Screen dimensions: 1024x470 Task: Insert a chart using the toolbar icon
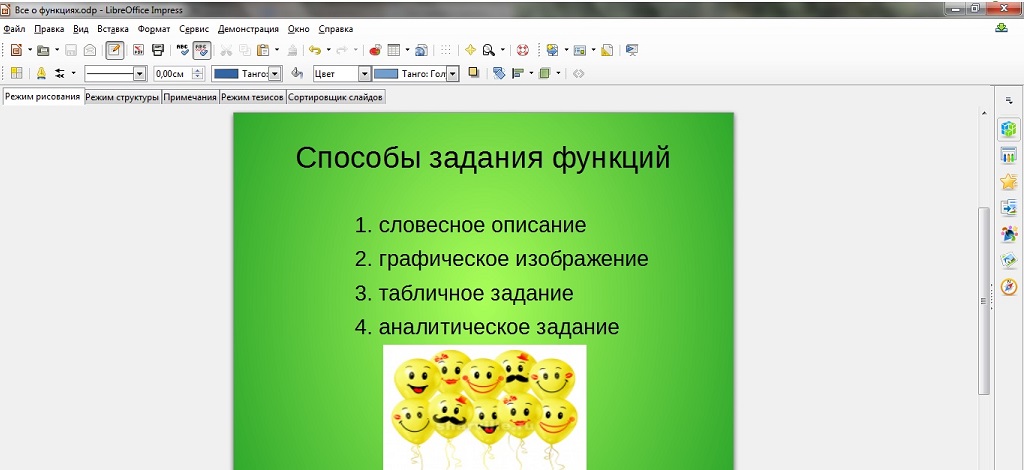pos(375,50)
